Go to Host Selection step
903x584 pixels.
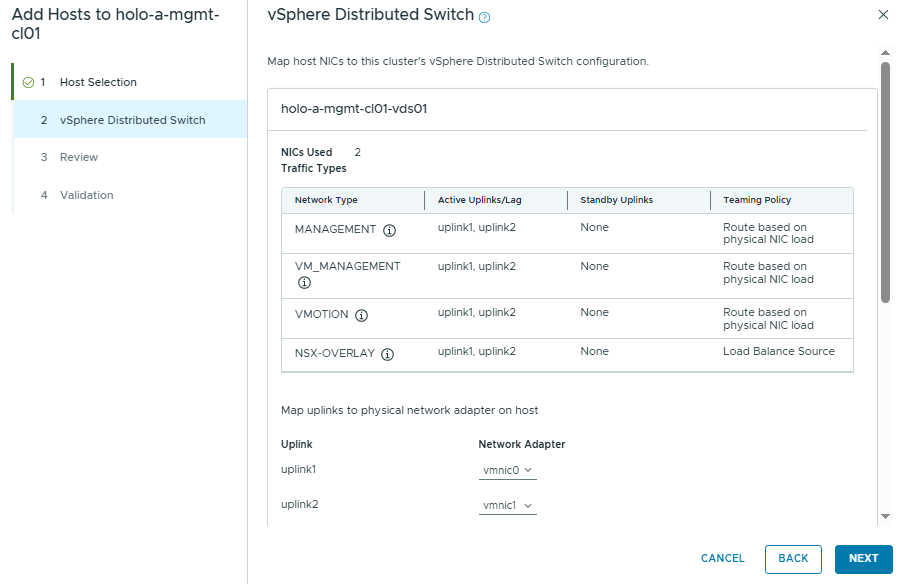pos(98,82)
